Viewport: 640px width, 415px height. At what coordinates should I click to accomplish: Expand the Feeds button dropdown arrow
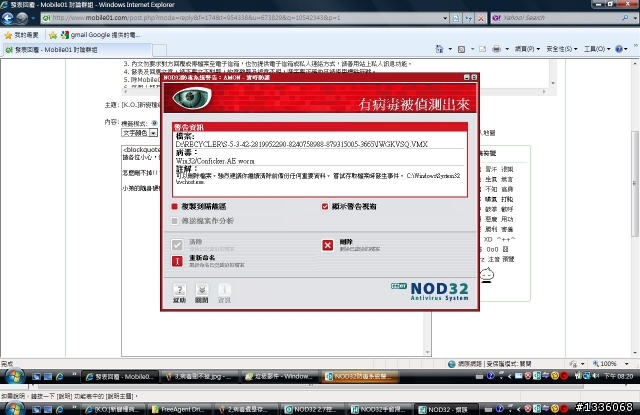(472, 49)
